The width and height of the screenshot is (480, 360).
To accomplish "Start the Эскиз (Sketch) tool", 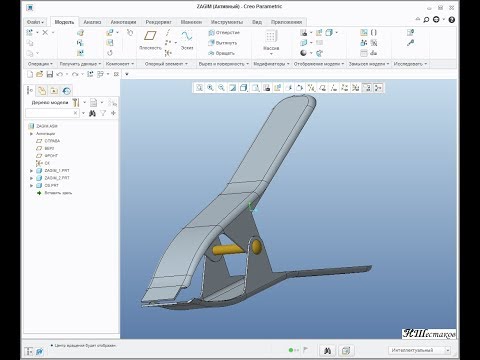I will [x=187, y=40].
